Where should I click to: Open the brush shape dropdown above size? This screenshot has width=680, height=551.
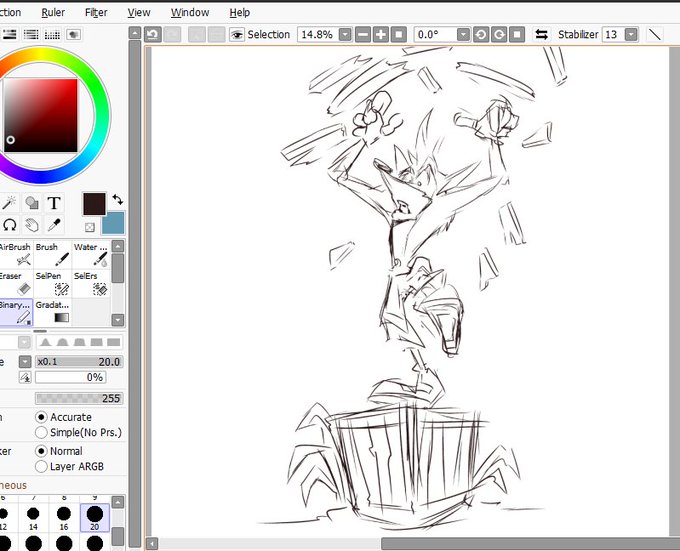click(25, 342)
